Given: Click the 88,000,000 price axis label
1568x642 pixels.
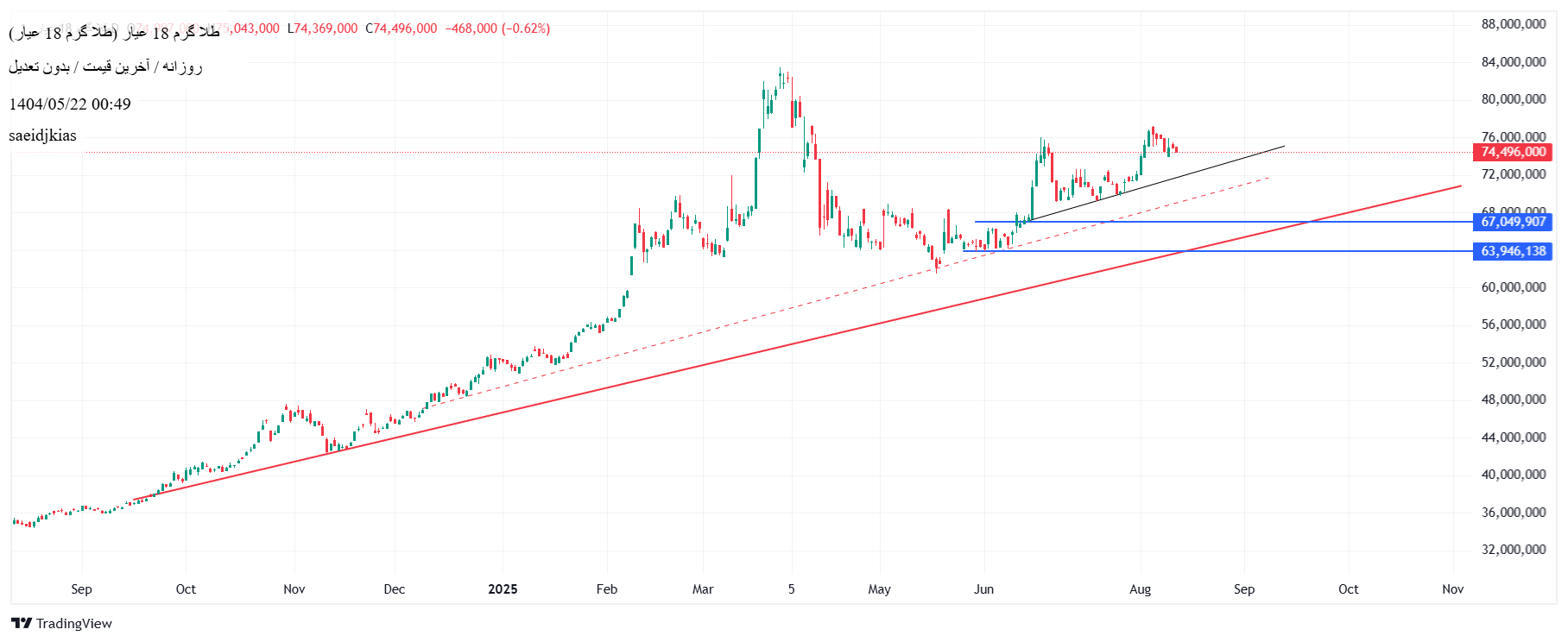Looking at the screenshot, I should pos(1514,24).
